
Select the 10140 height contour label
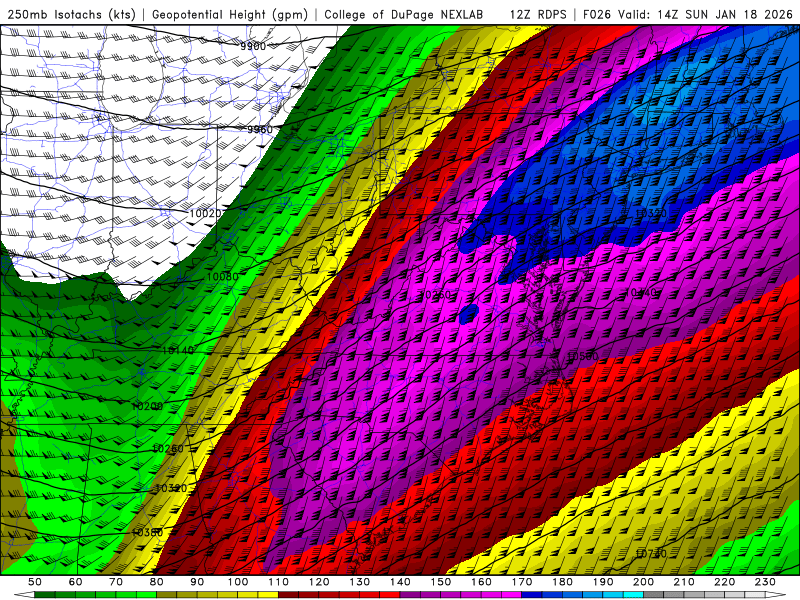179,351
